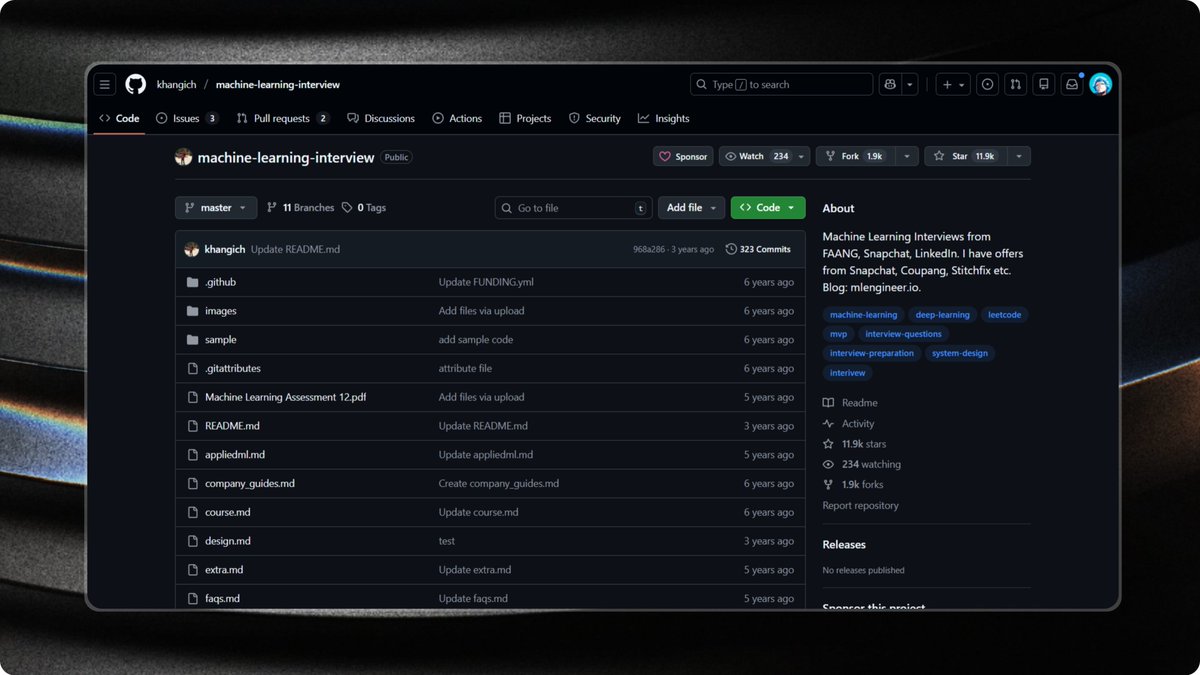This screenshot has width=1200, height=675.
Task: Open the hamburger navigation menu
Action: (x=106, y=85)
